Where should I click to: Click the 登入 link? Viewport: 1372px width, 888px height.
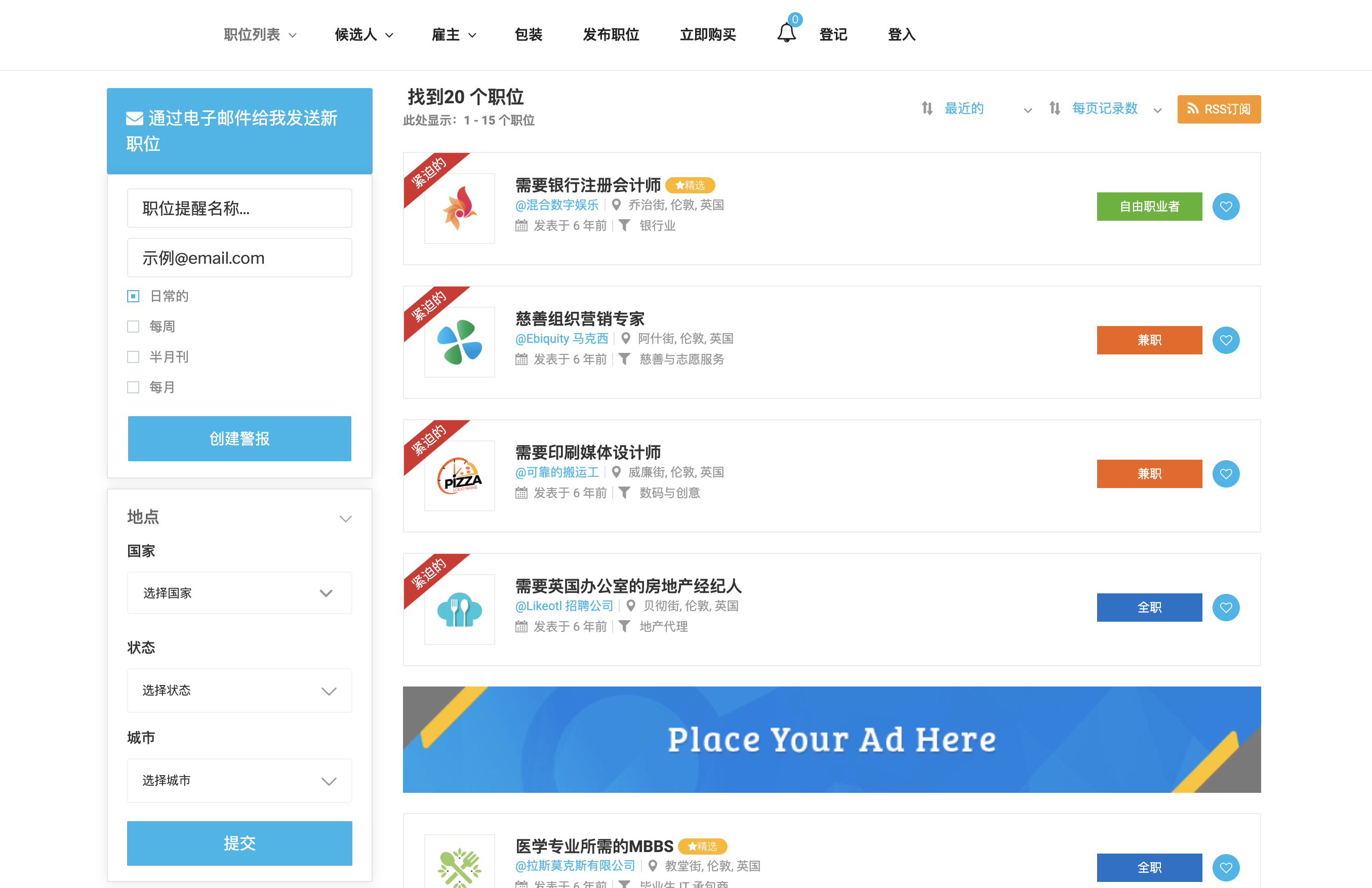pyautogui.click(x=902, y=34)
